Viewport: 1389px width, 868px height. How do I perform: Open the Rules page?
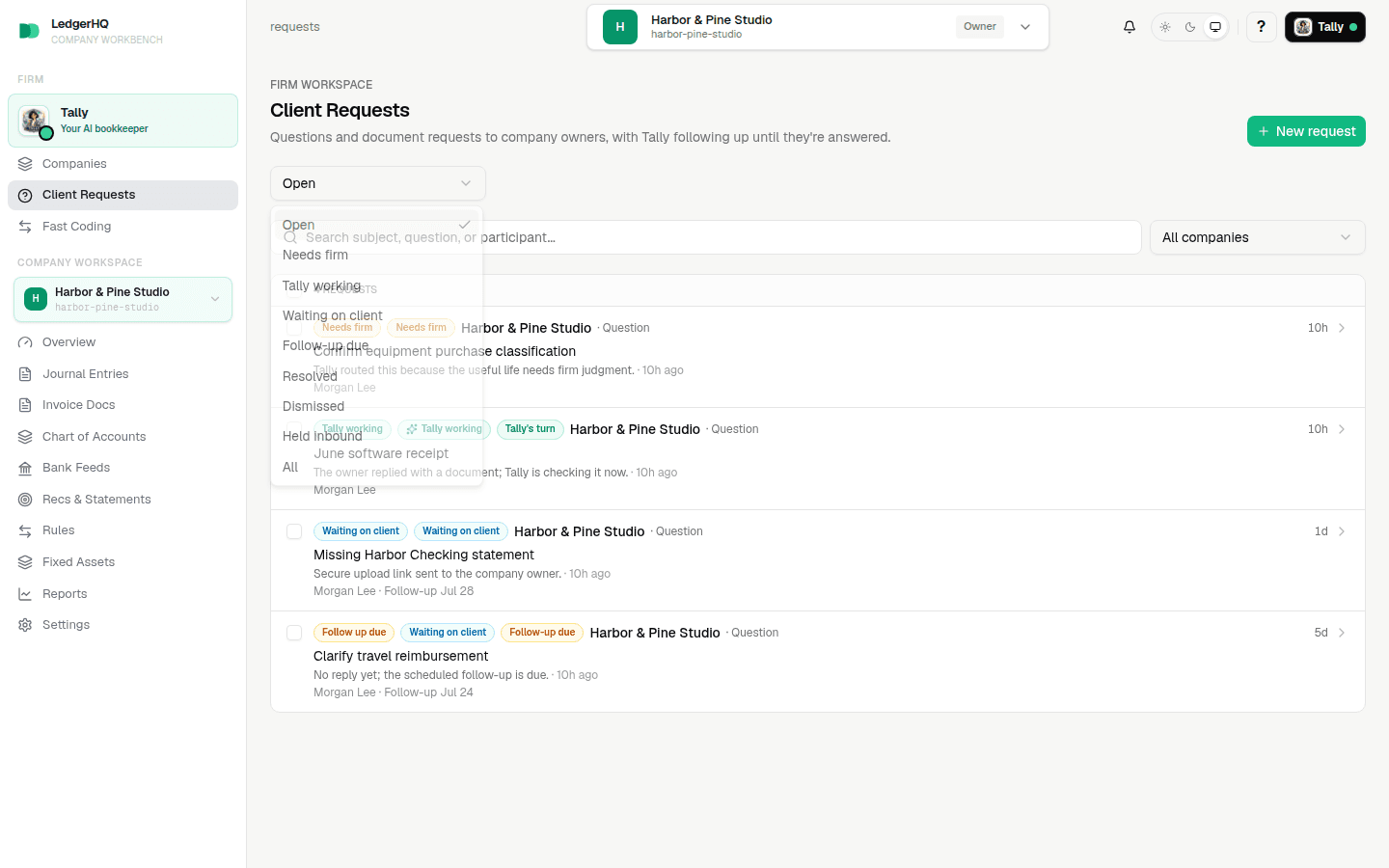coord(123,530)
